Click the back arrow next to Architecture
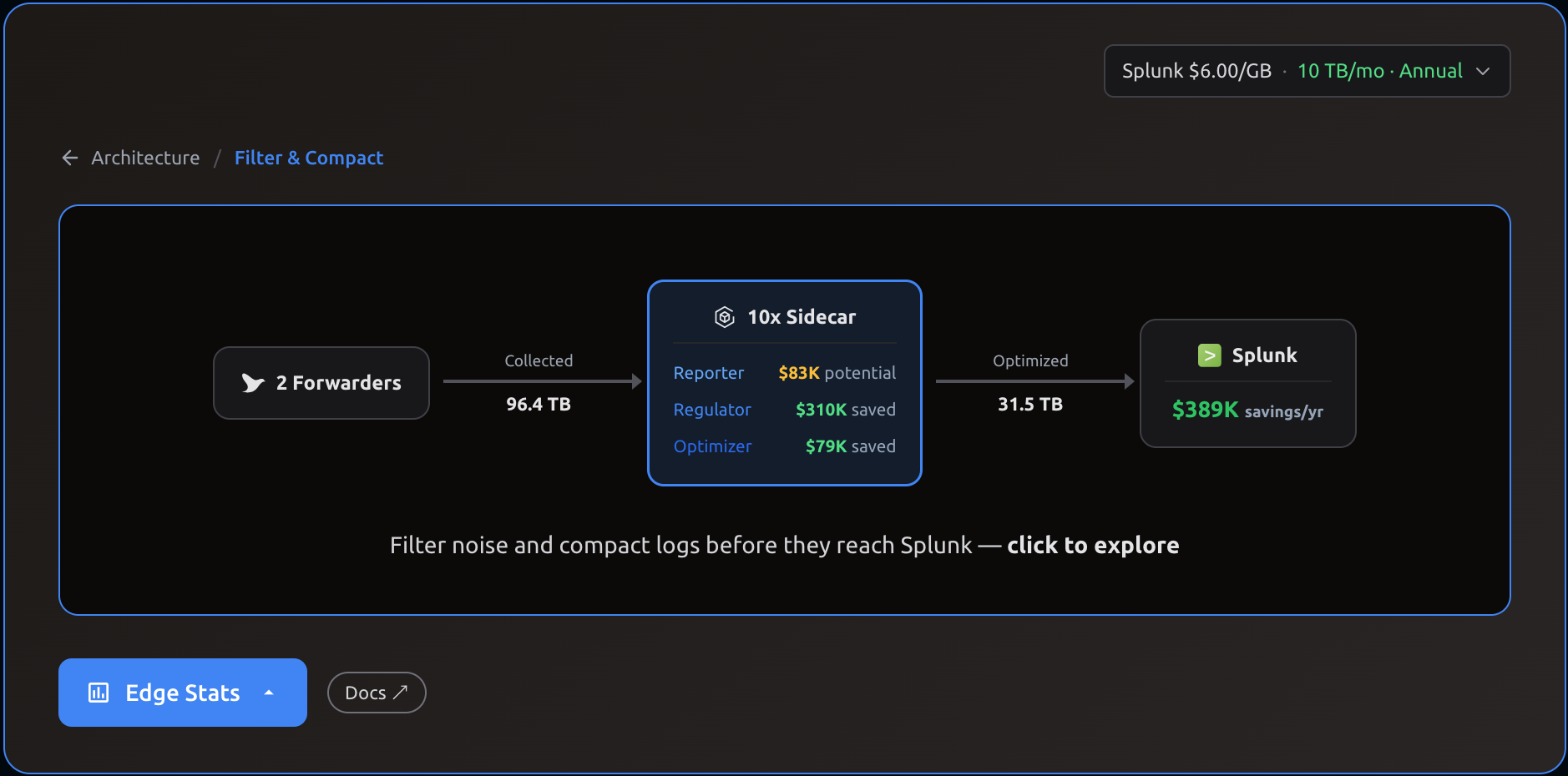 tap(70, 158)
